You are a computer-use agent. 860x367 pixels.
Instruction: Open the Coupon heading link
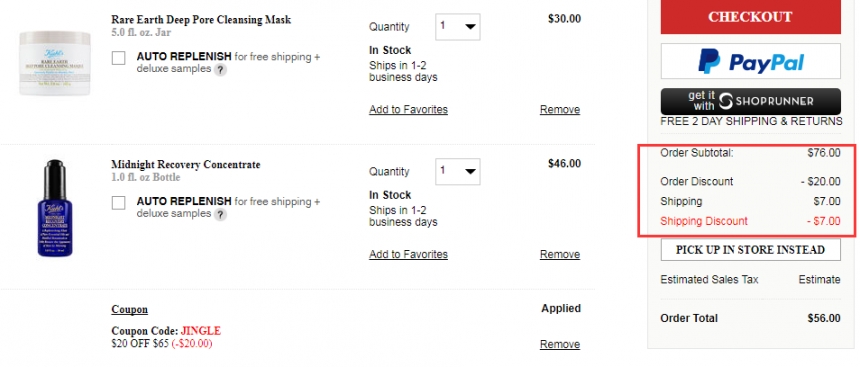(x=129, y=309)
